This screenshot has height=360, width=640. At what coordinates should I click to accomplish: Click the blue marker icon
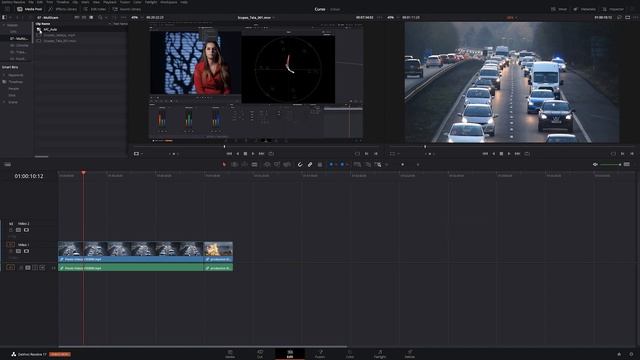point(342,164)
